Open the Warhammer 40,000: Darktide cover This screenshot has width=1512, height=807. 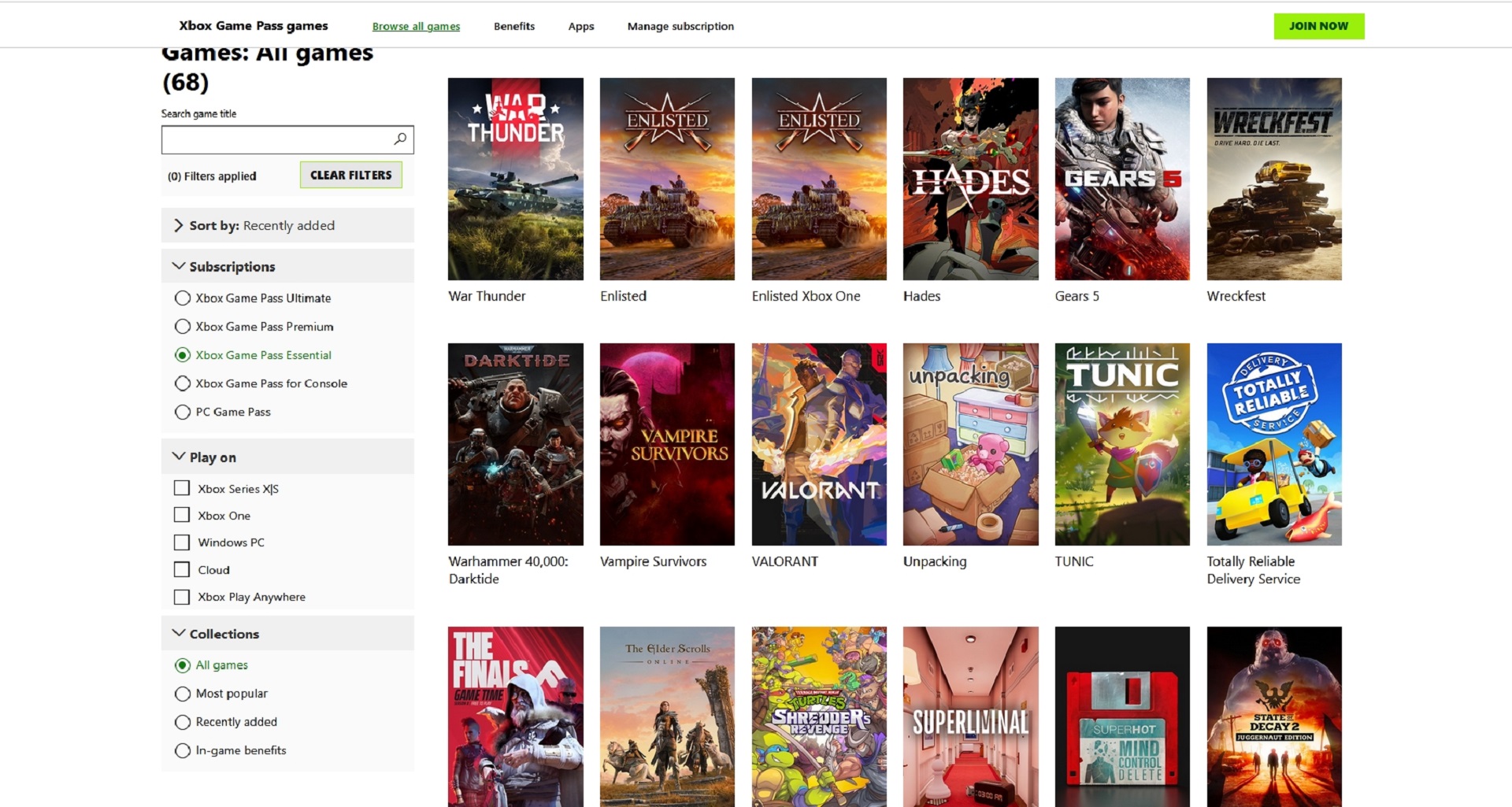tap(516, 444)
